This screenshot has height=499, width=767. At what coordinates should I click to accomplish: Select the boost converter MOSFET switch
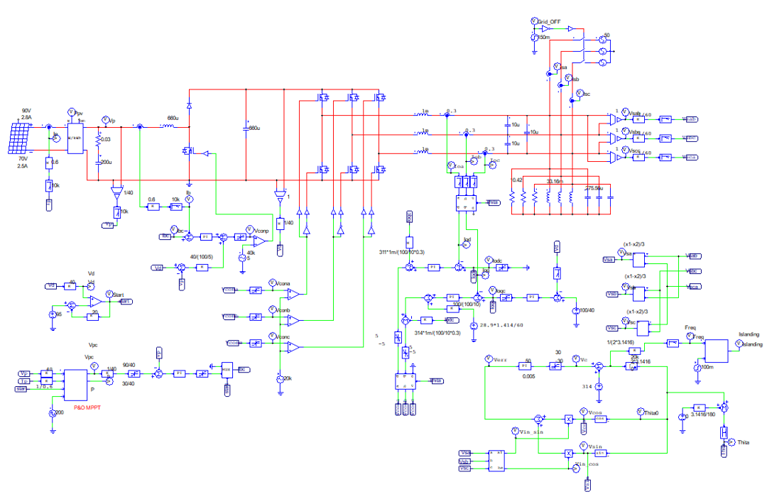point(188,151)
